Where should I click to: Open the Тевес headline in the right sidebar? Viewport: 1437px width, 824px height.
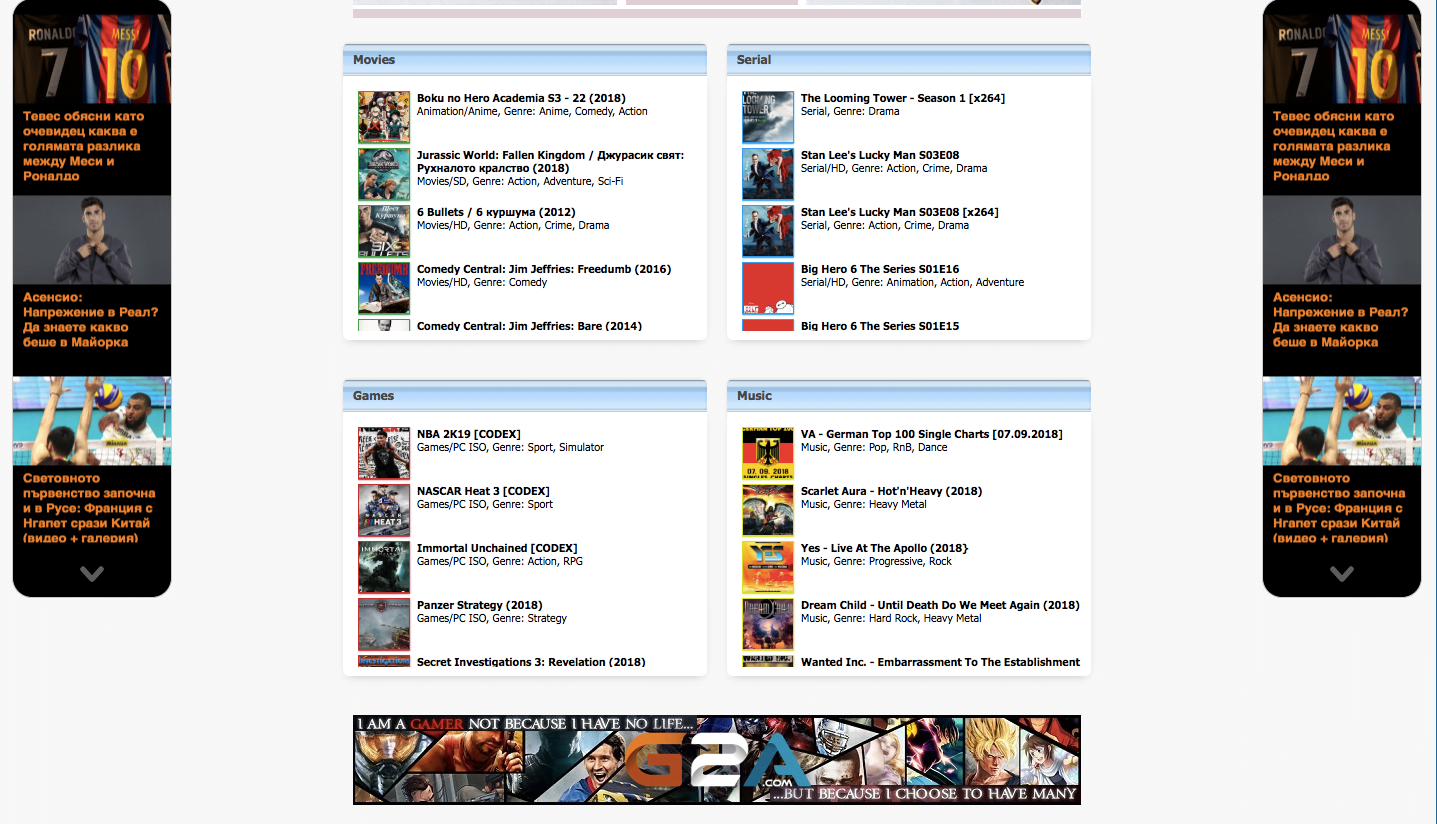click(1334, 146)
